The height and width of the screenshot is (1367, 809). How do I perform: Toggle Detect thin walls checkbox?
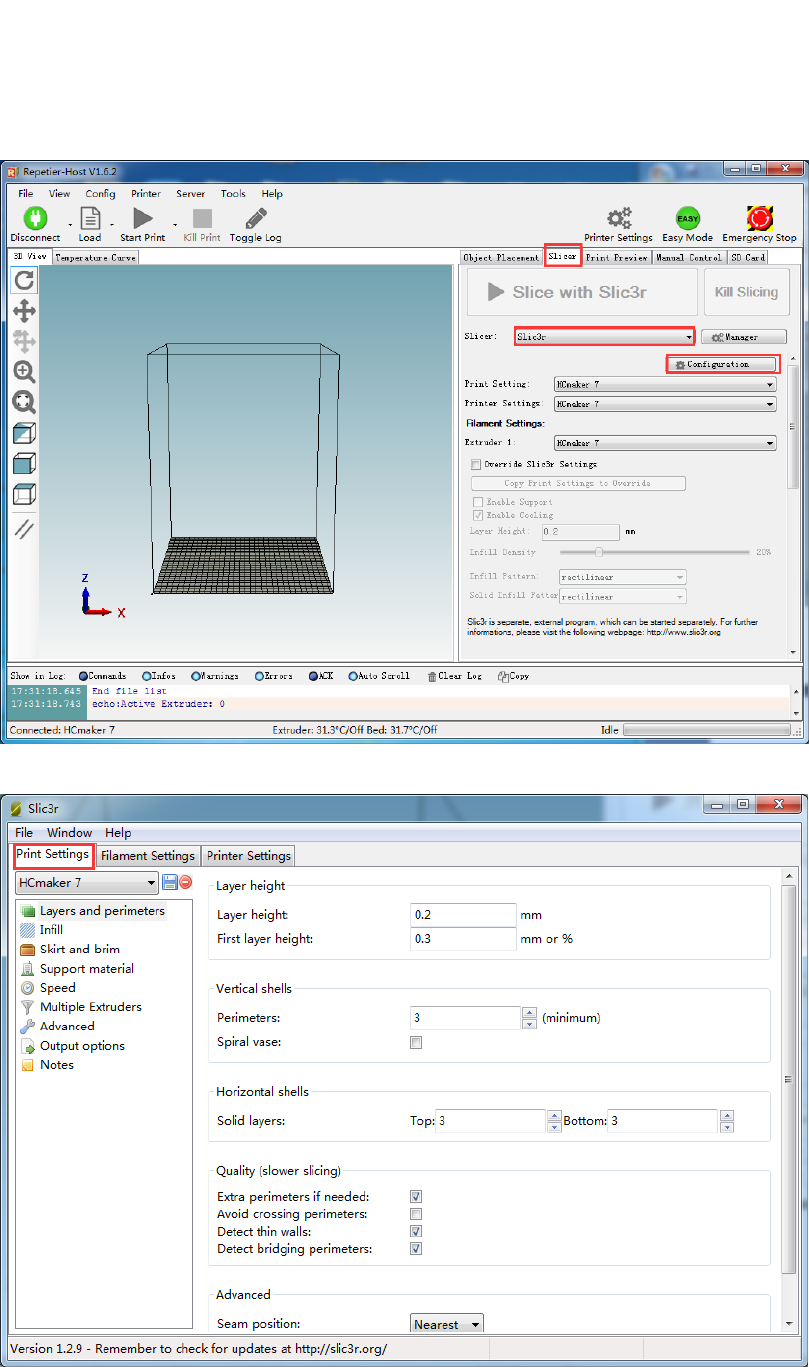point(416,1231)
